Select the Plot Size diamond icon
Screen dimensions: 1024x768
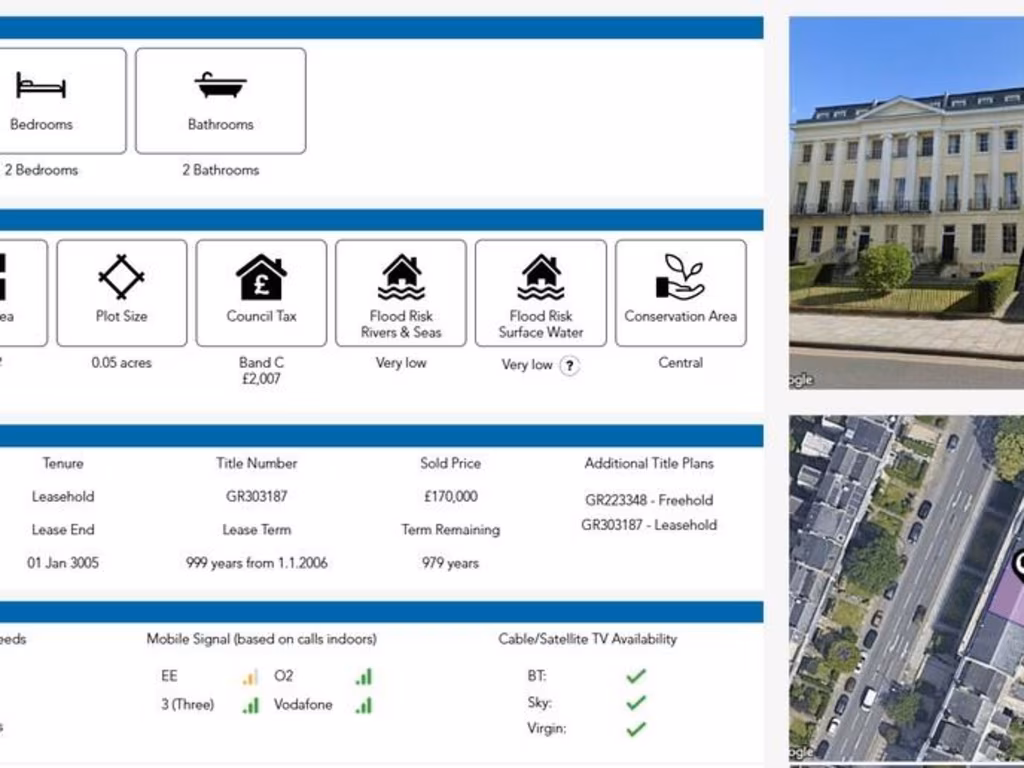[121, 277]
